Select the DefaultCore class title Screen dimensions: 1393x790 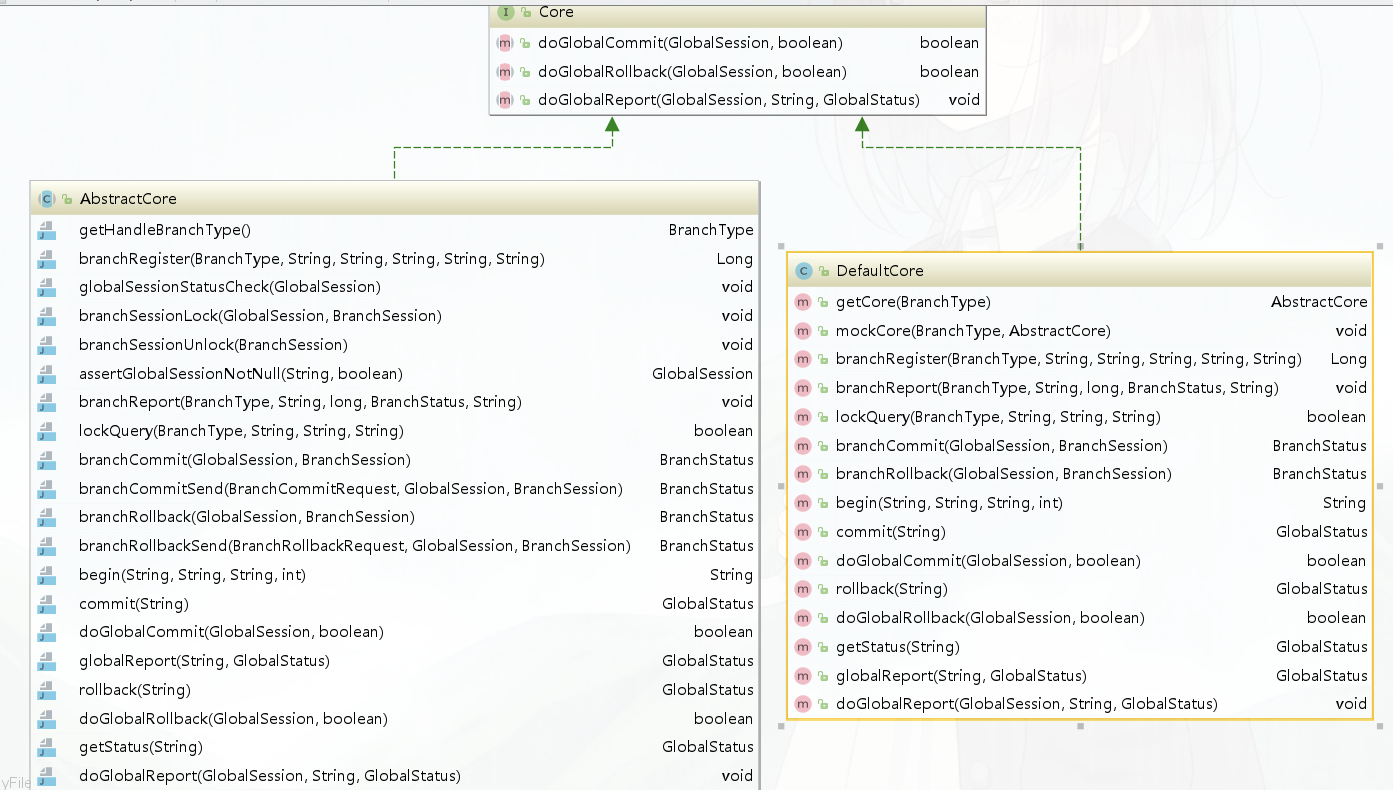click(x=880, y=271)
